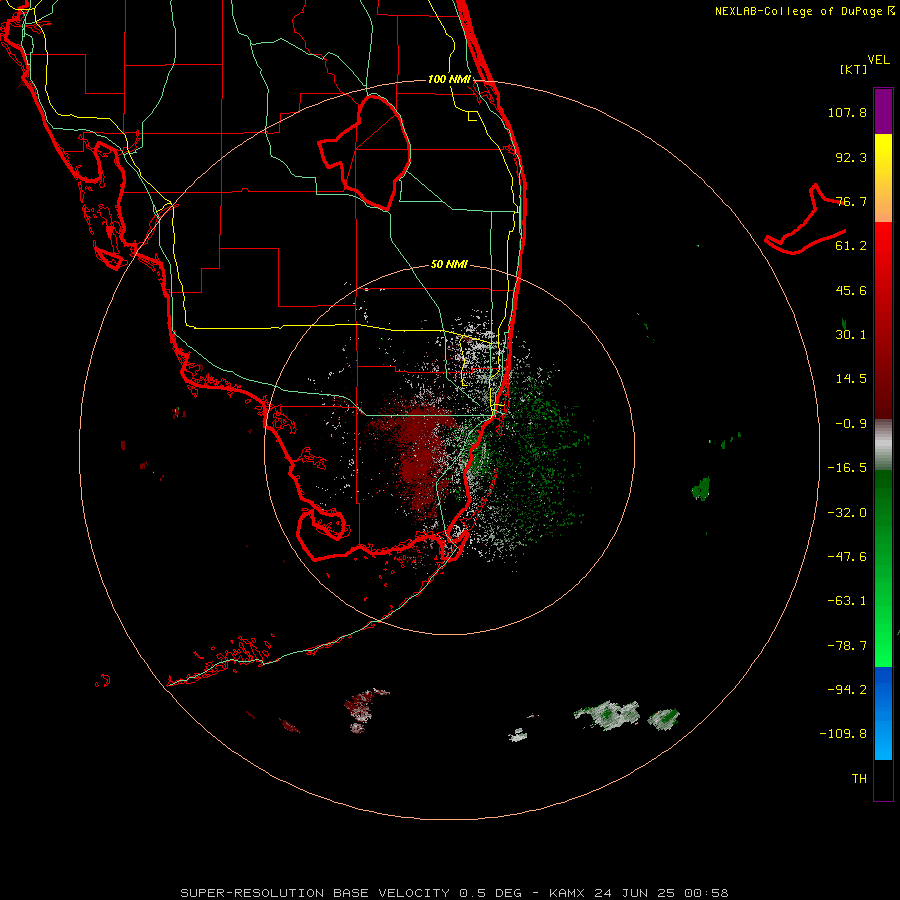Viewport: 900px width, 900px height.
Task: Click the -47.6 velocity scale value
Action: point(847,557)
